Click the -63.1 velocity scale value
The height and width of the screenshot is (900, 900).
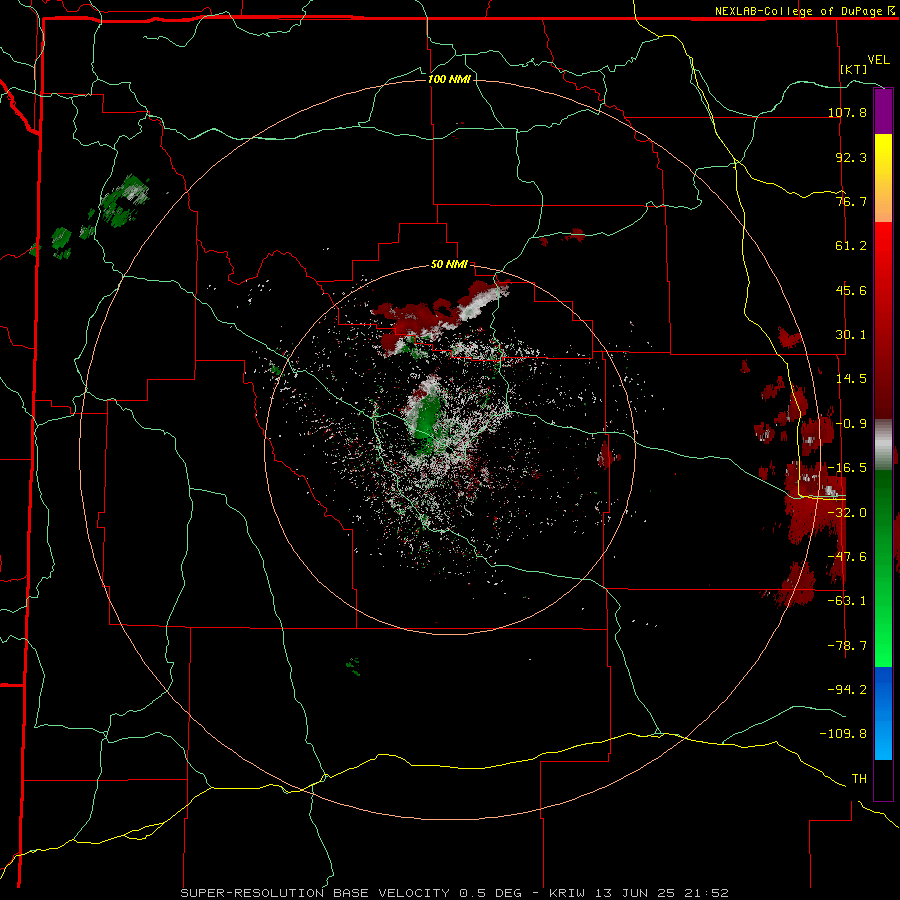coord(847,601)
